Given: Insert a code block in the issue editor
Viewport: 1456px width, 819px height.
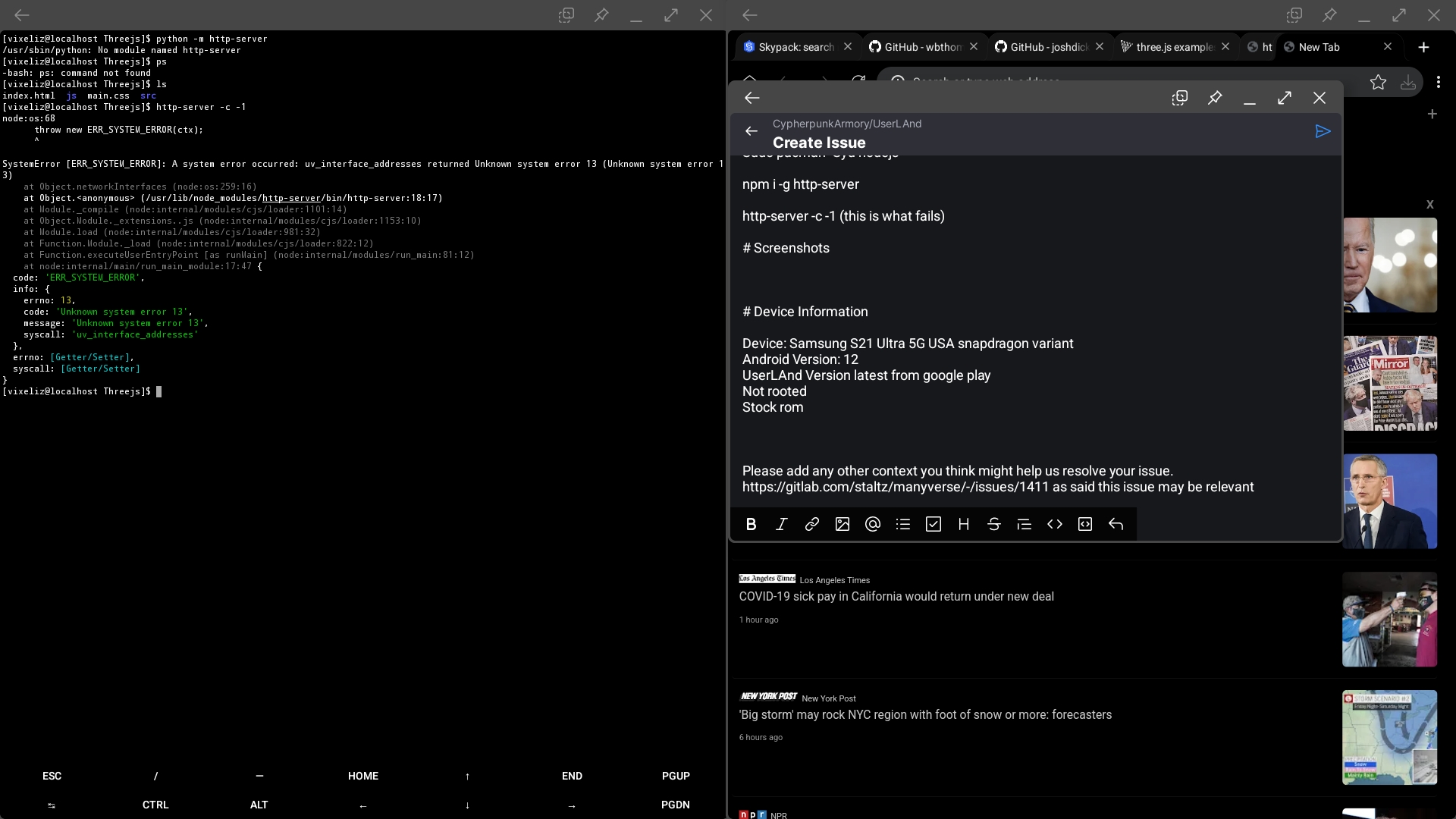Looking at the screenshot, I should pyautogui.click(x=1085, y=524).
